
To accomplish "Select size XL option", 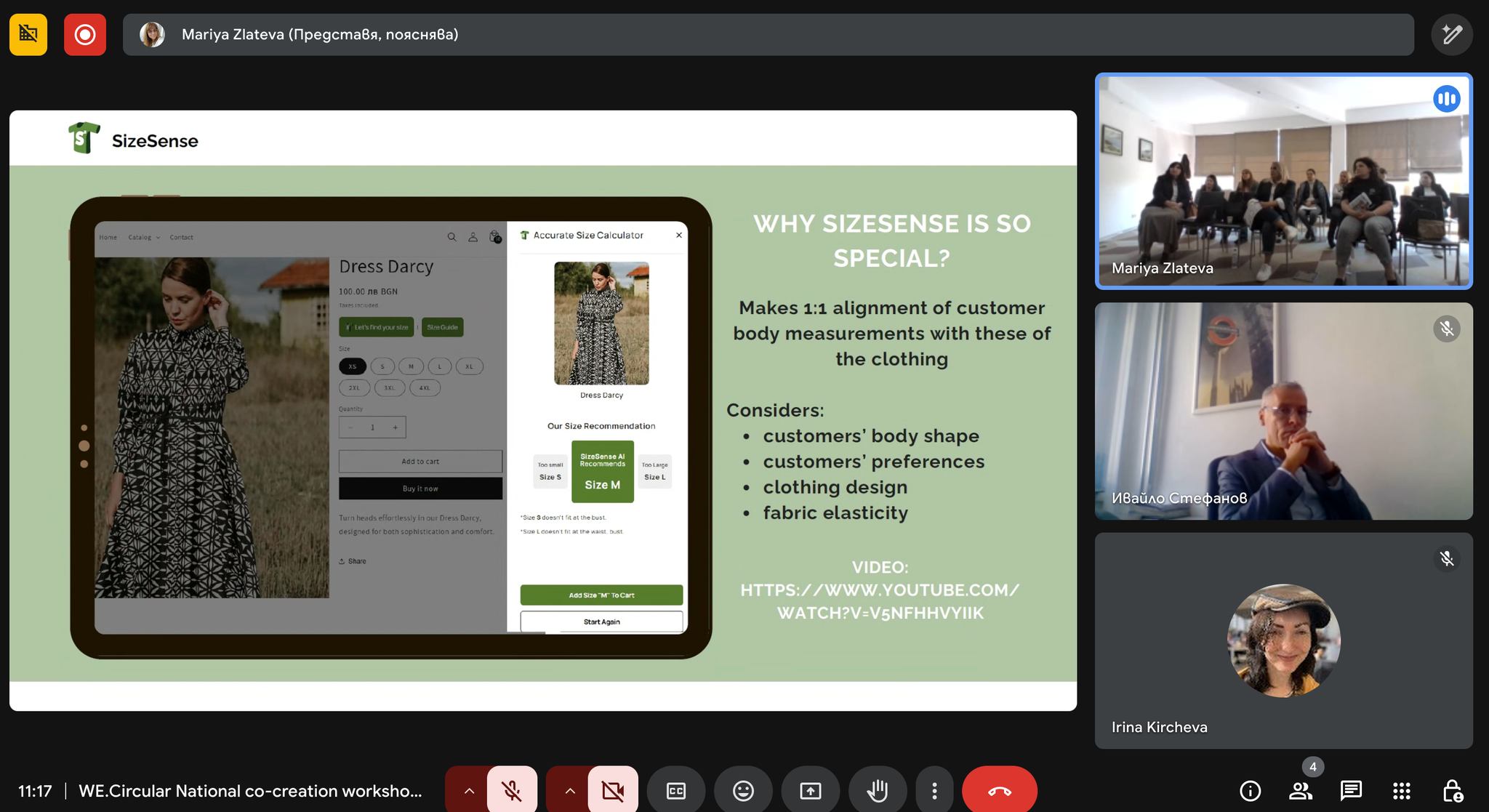I will (469, 366).
